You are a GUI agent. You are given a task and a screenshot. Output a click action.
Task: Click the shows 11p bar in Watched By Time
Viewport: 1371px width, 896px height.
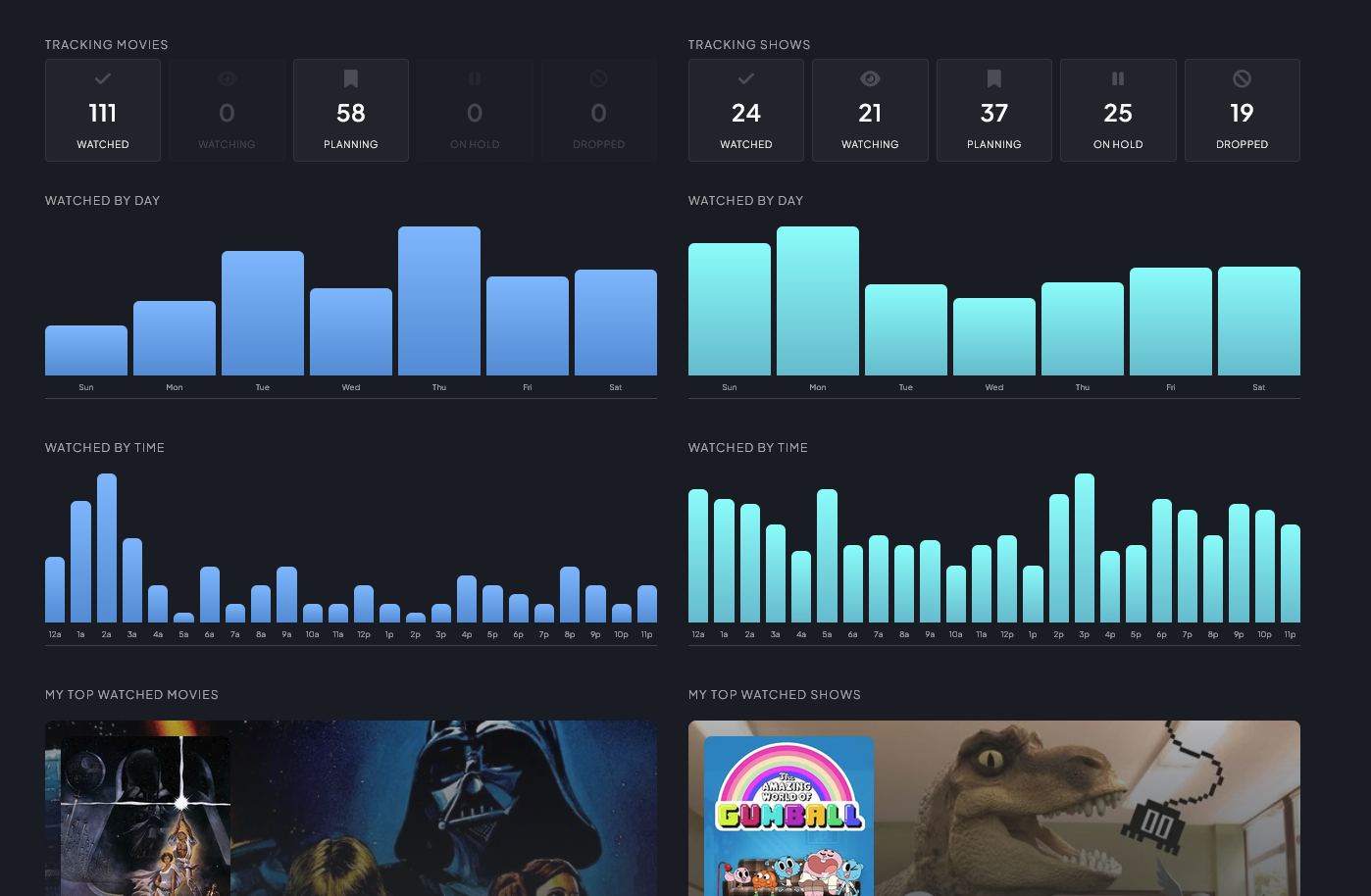[1291, 573]
